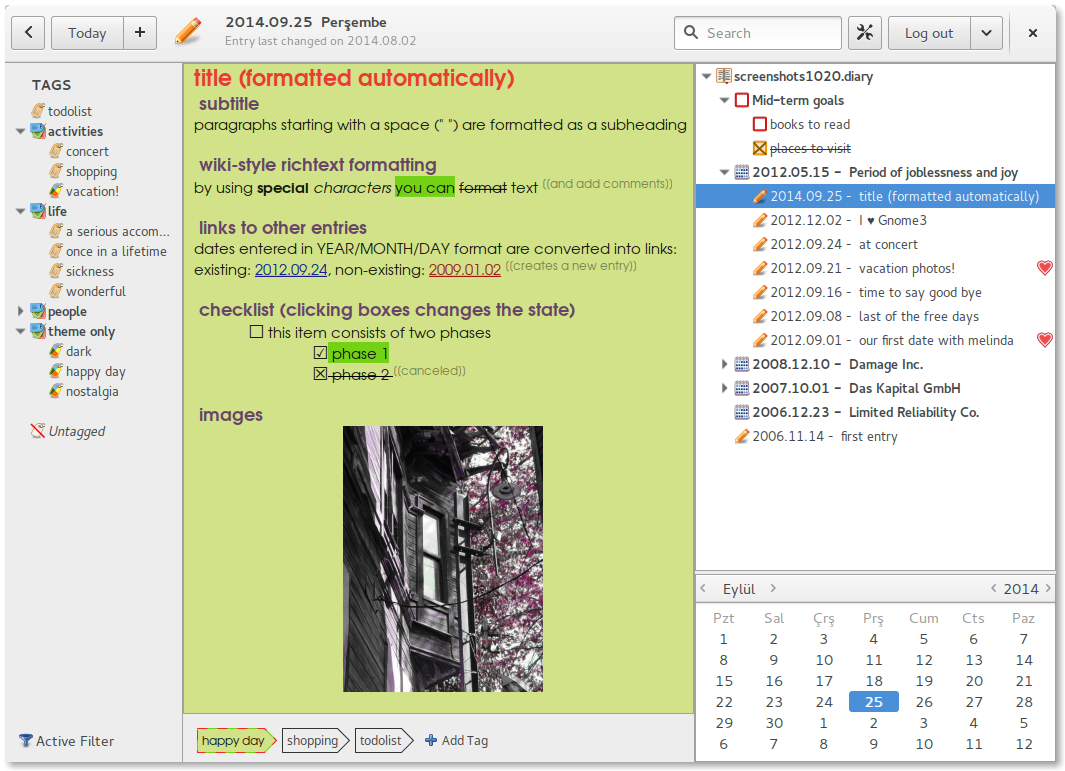
Task: Click the pencil entry icon in header
Action: coord(188,31)
